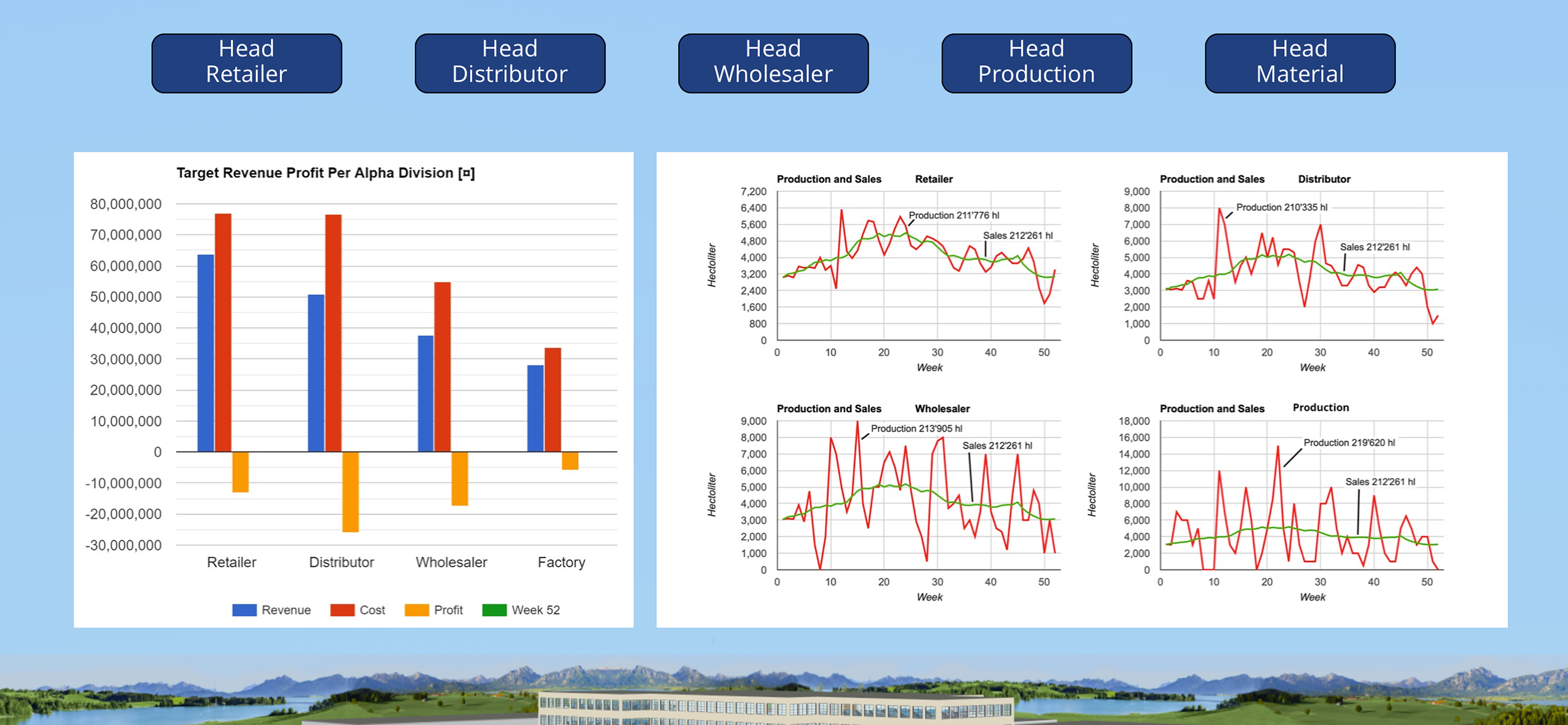Viewport: 1568px width, 725px height.
Task: Click 'Hectoliter' axis title of Wholesaler chart
Action: tap(712, 495)
